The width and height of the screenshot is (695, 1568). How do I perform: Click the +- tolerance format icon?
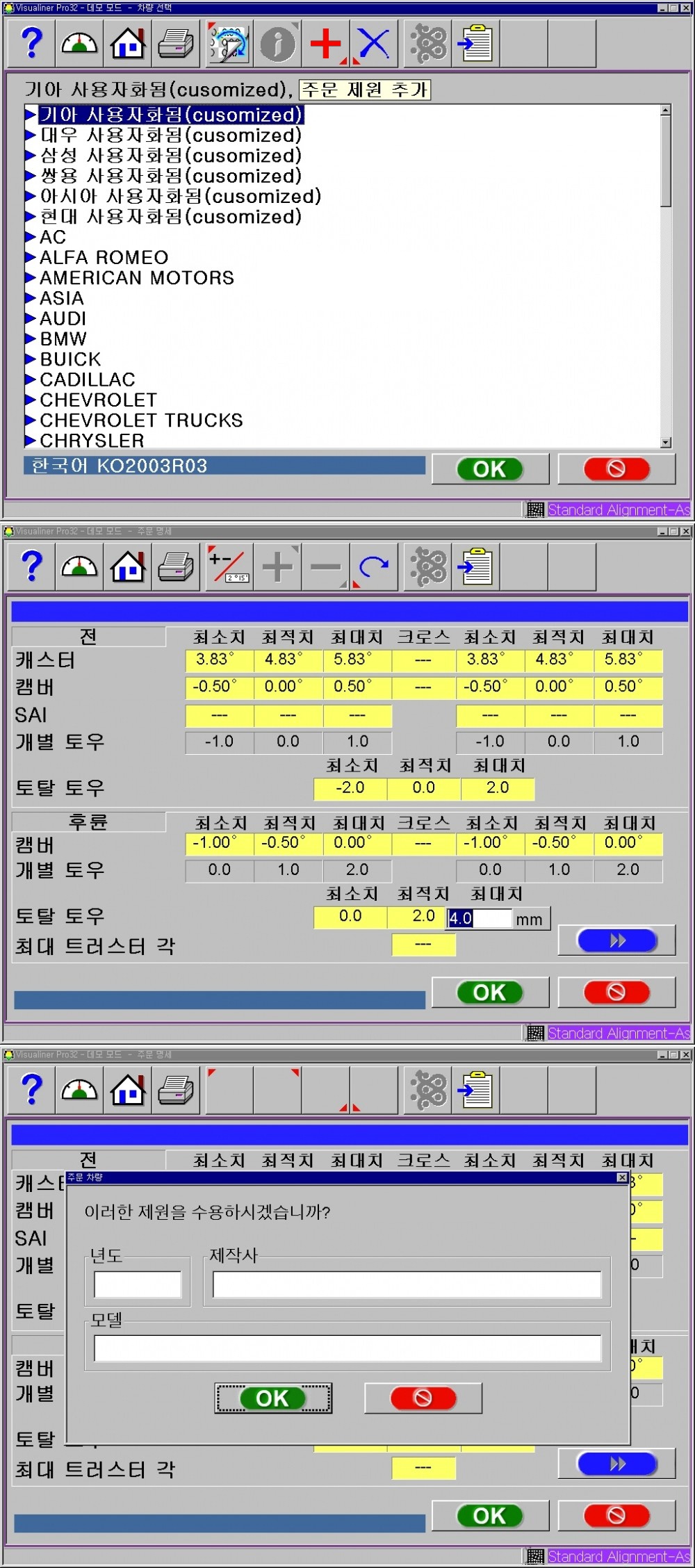[229, 567]
